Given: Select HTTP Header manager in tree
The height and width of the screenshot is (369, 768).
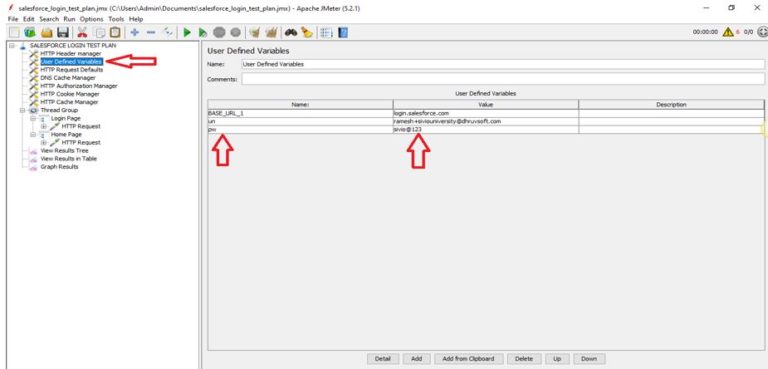Looking at the screenshot, I should pos(71,53).
